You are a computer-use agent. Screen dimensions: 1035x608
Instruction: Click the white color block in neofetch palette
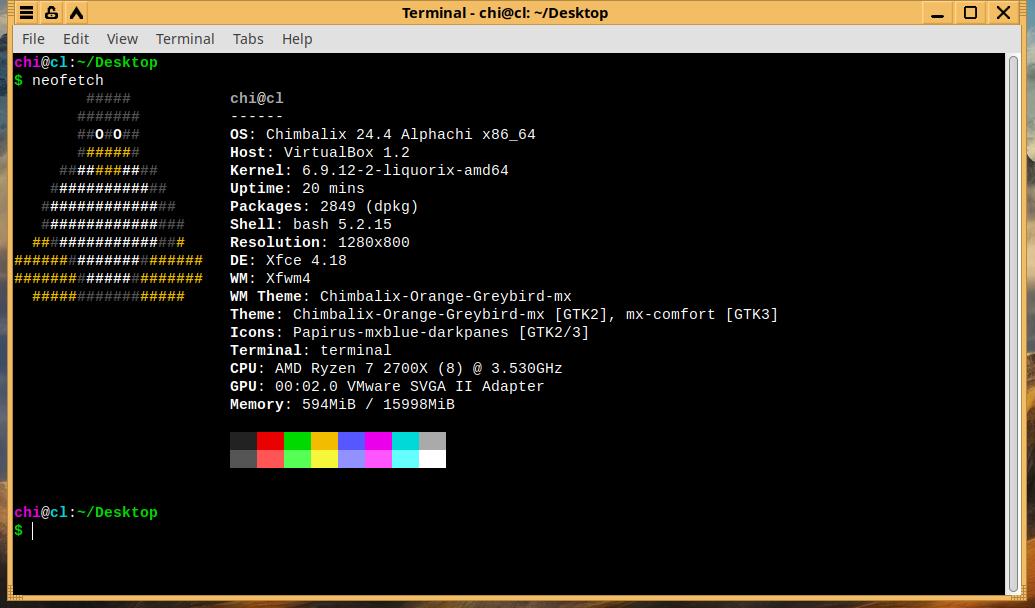pyautogui.click(x=432, y=459)
